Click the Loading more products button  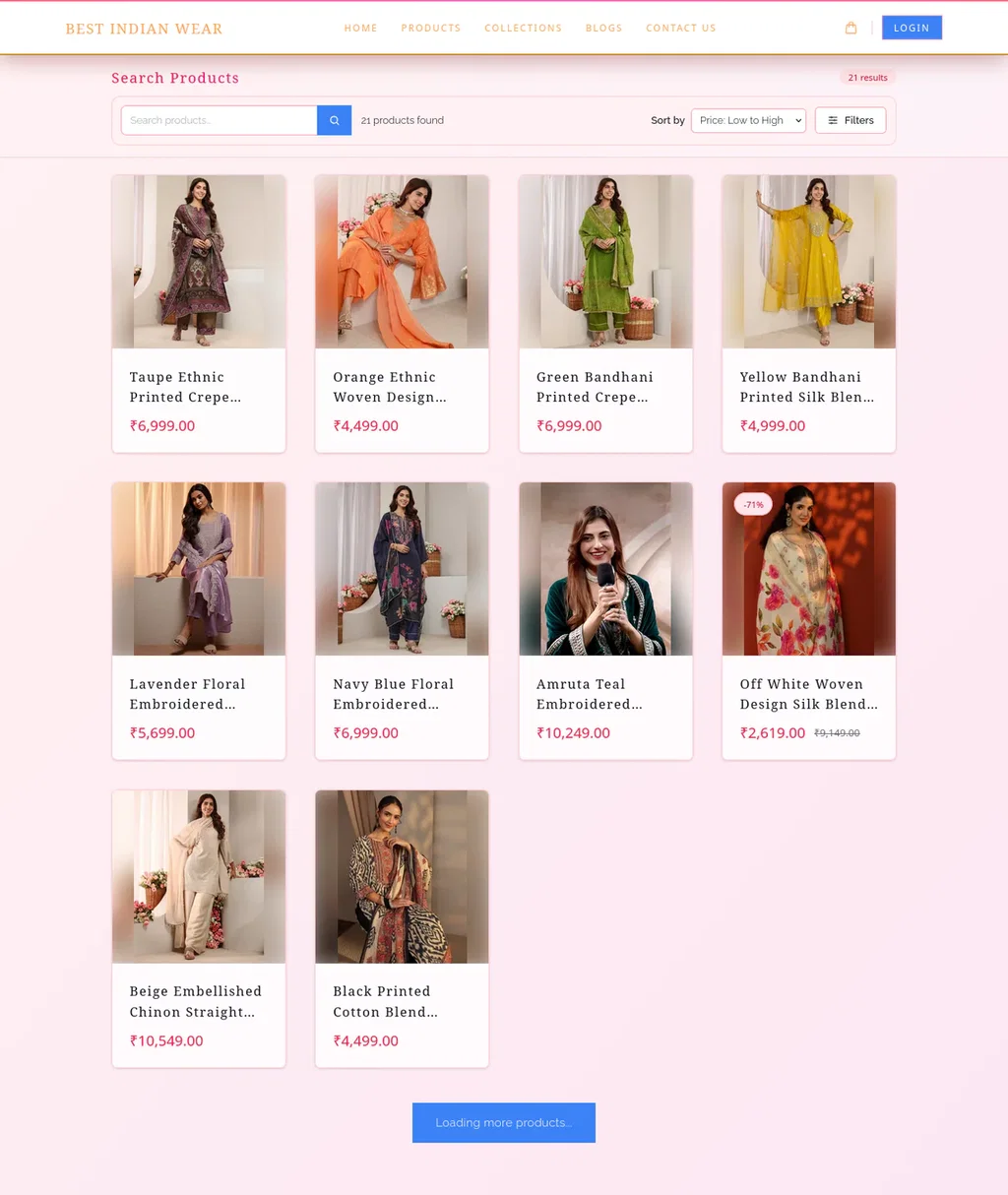[504, 1122]
